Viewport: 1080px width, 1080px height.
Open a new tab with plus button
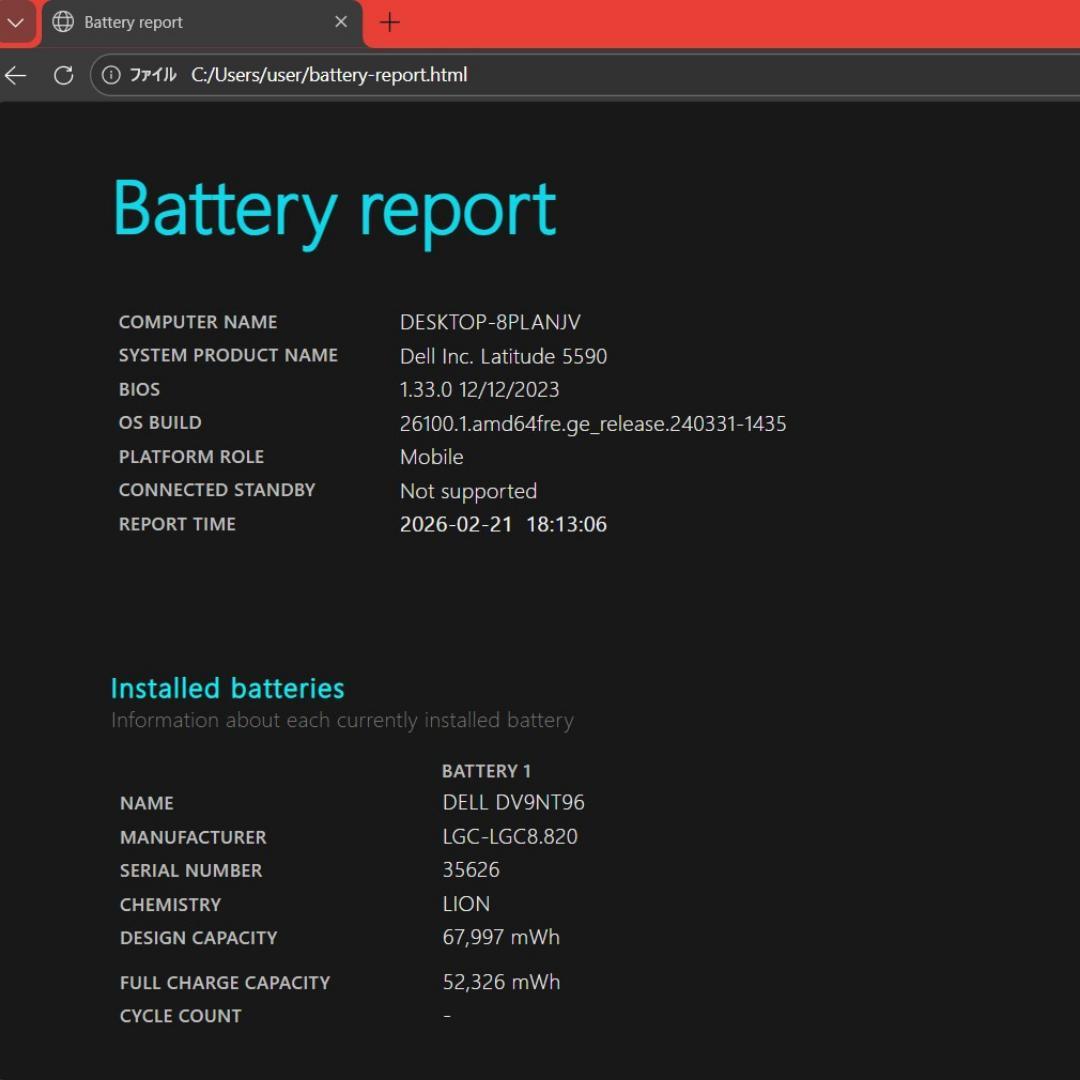tap(390, 22)
